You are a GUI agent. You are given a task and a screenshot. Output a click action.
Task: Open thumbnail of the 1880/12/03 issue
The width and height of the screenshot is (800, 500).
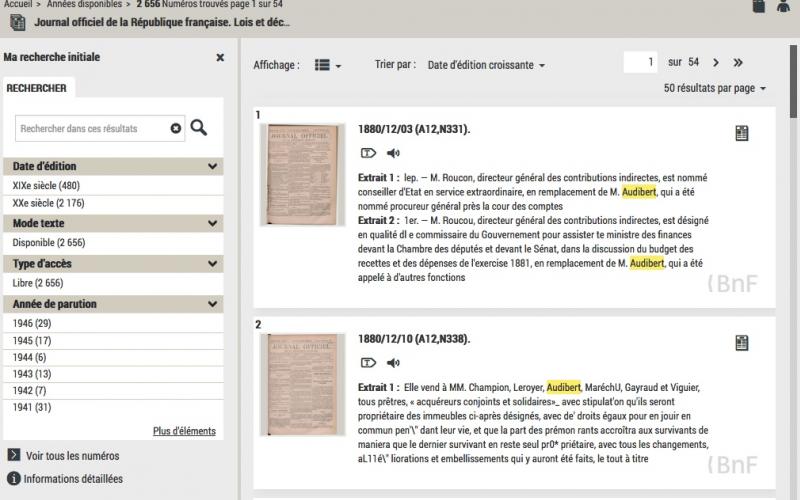pyautogui.click(x=303, y=174)
